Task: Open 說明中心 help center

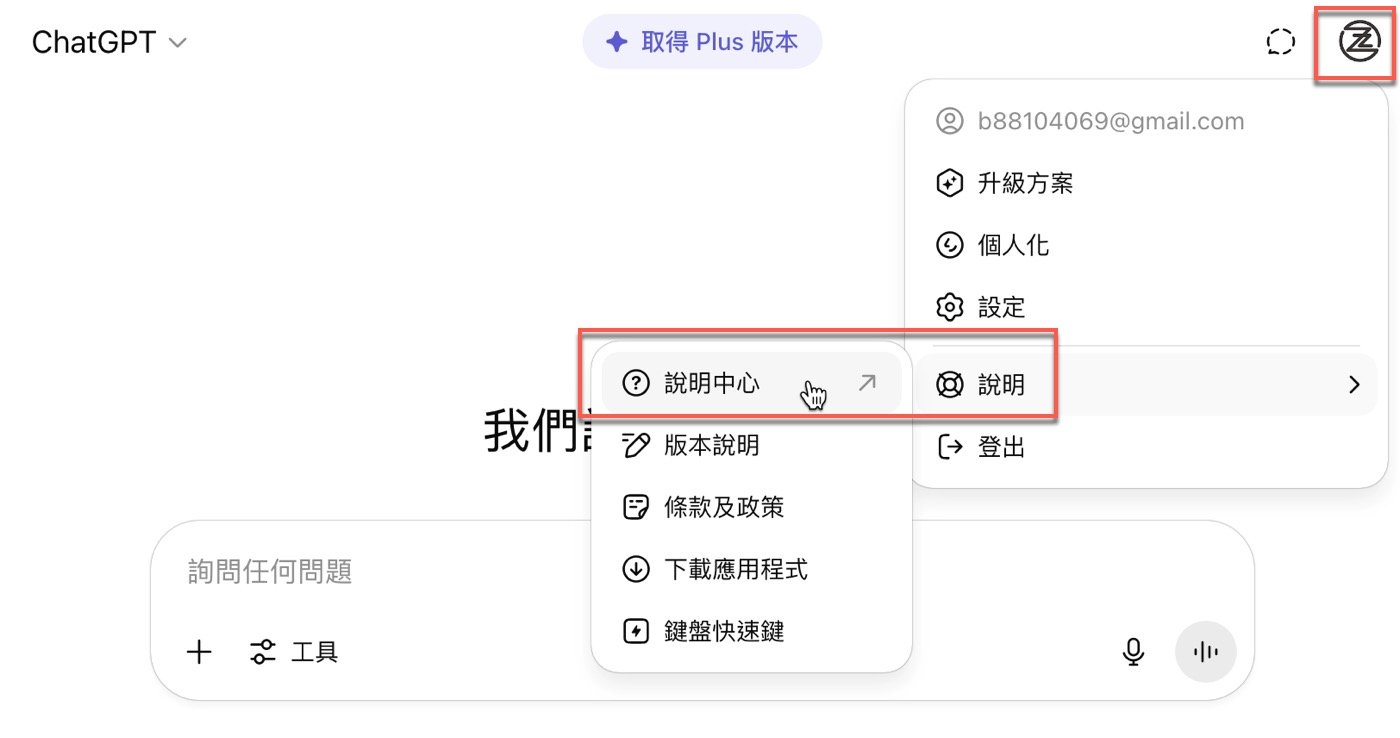Action: [x=711, y=383]
